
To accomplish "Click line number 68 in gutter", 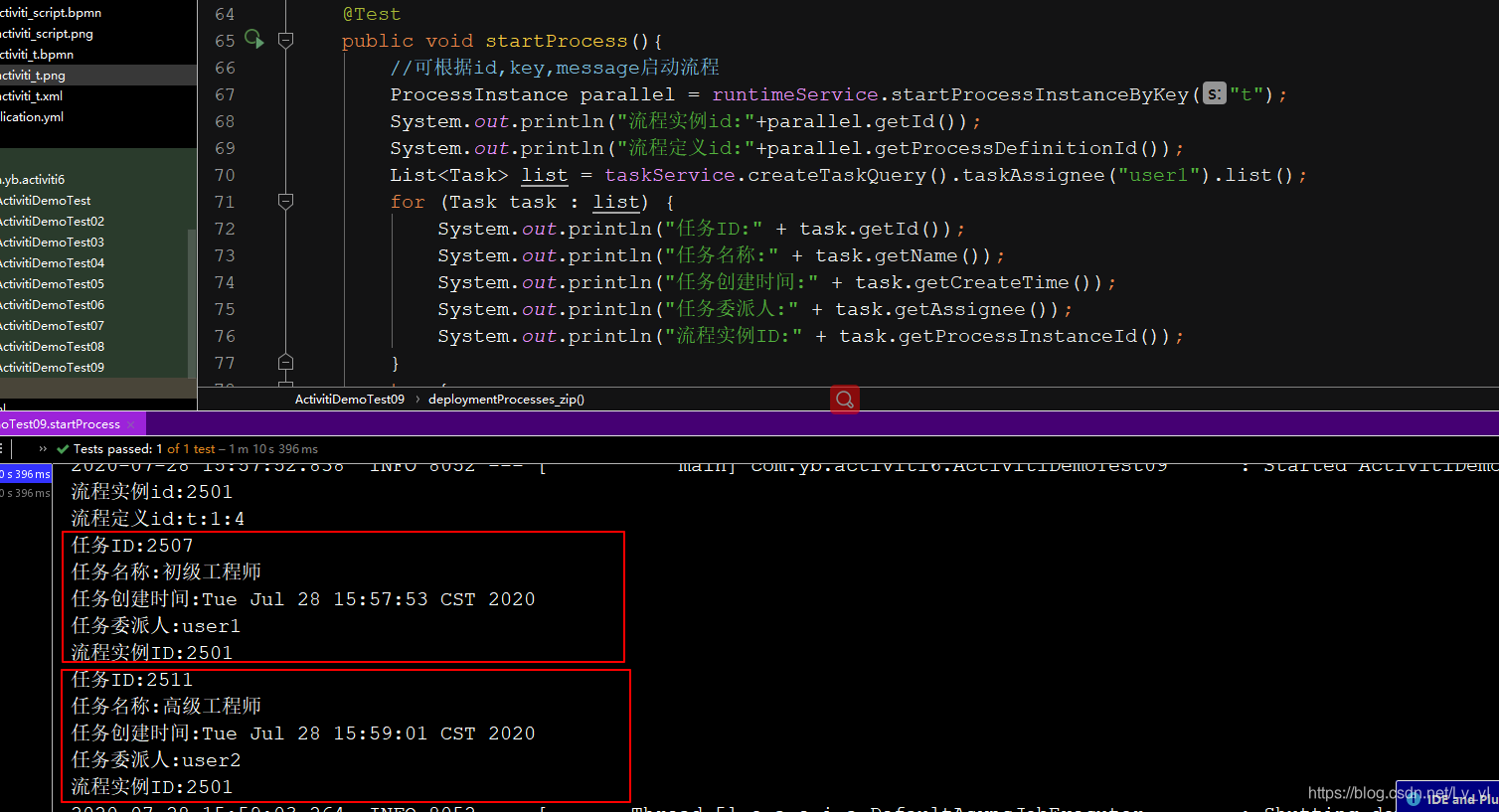I will (225, 121).
